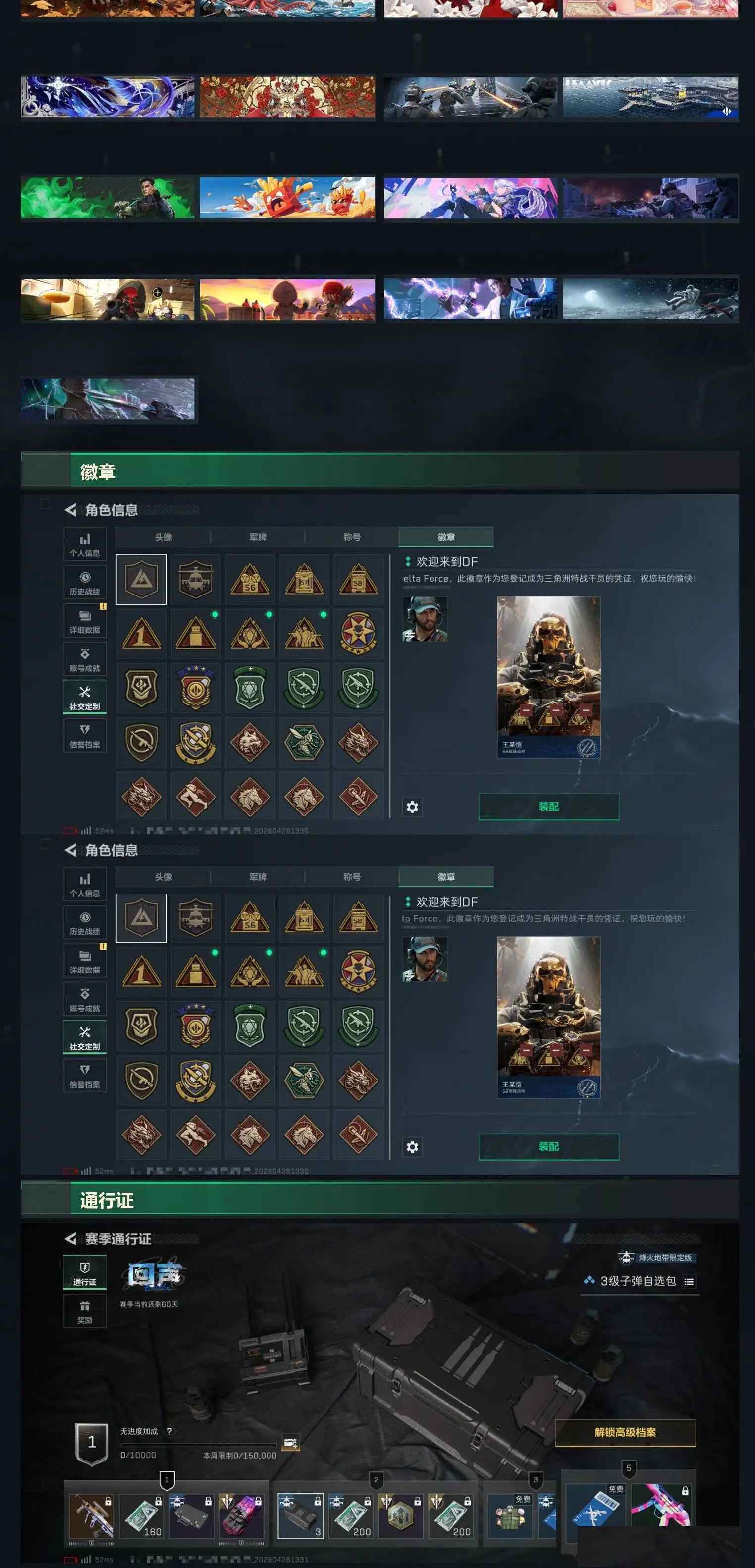
Task: Click the 解锁高级档案 button
Action: coord(625,1432)
